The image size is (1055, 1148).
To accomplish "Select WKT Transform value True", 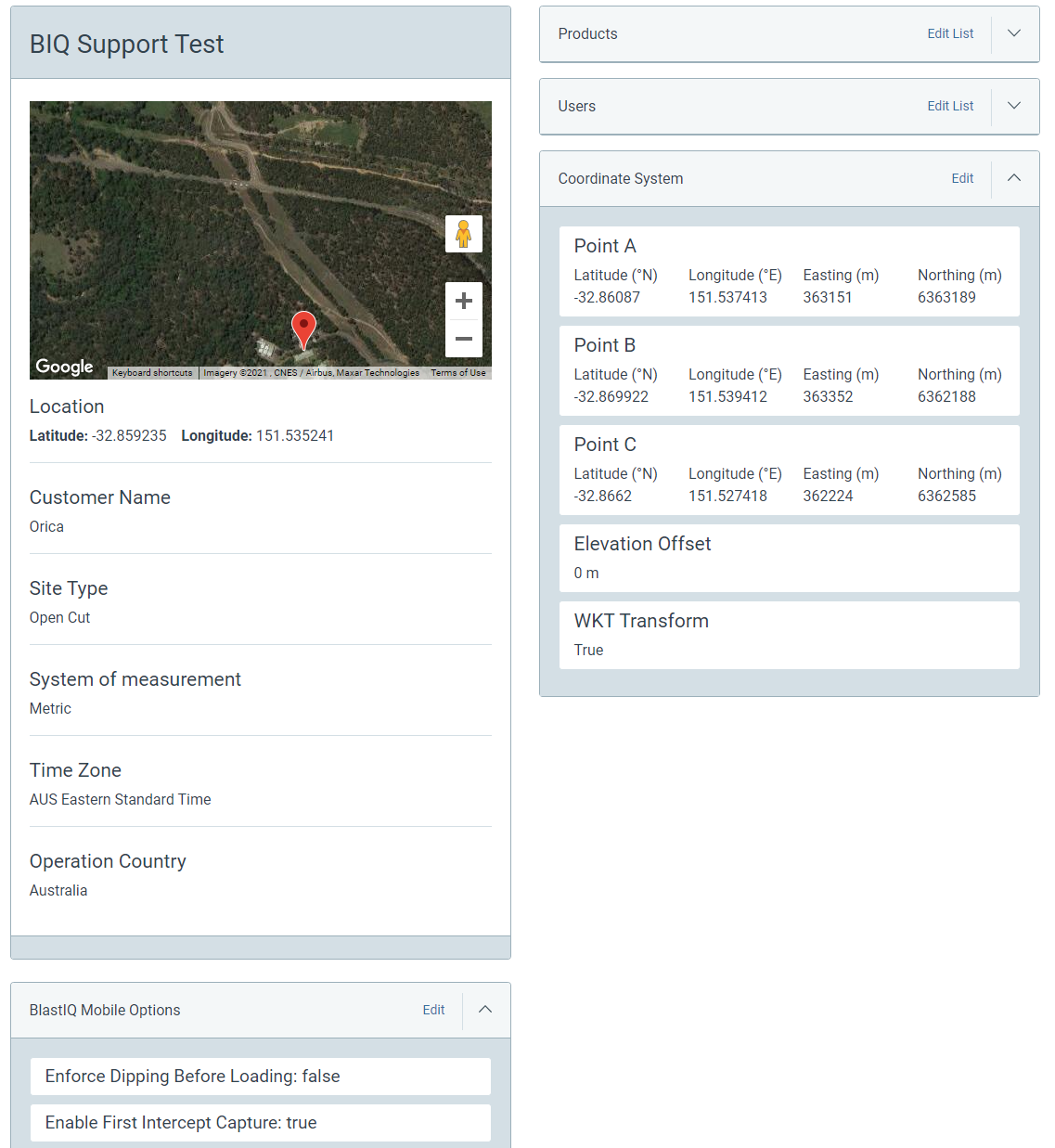I will (x=588, y=650).
